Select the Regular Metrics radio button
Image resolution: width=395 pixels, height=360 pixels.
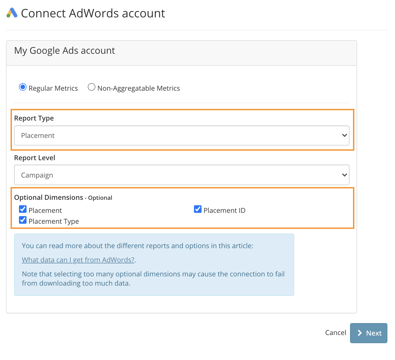pos(23,87)
